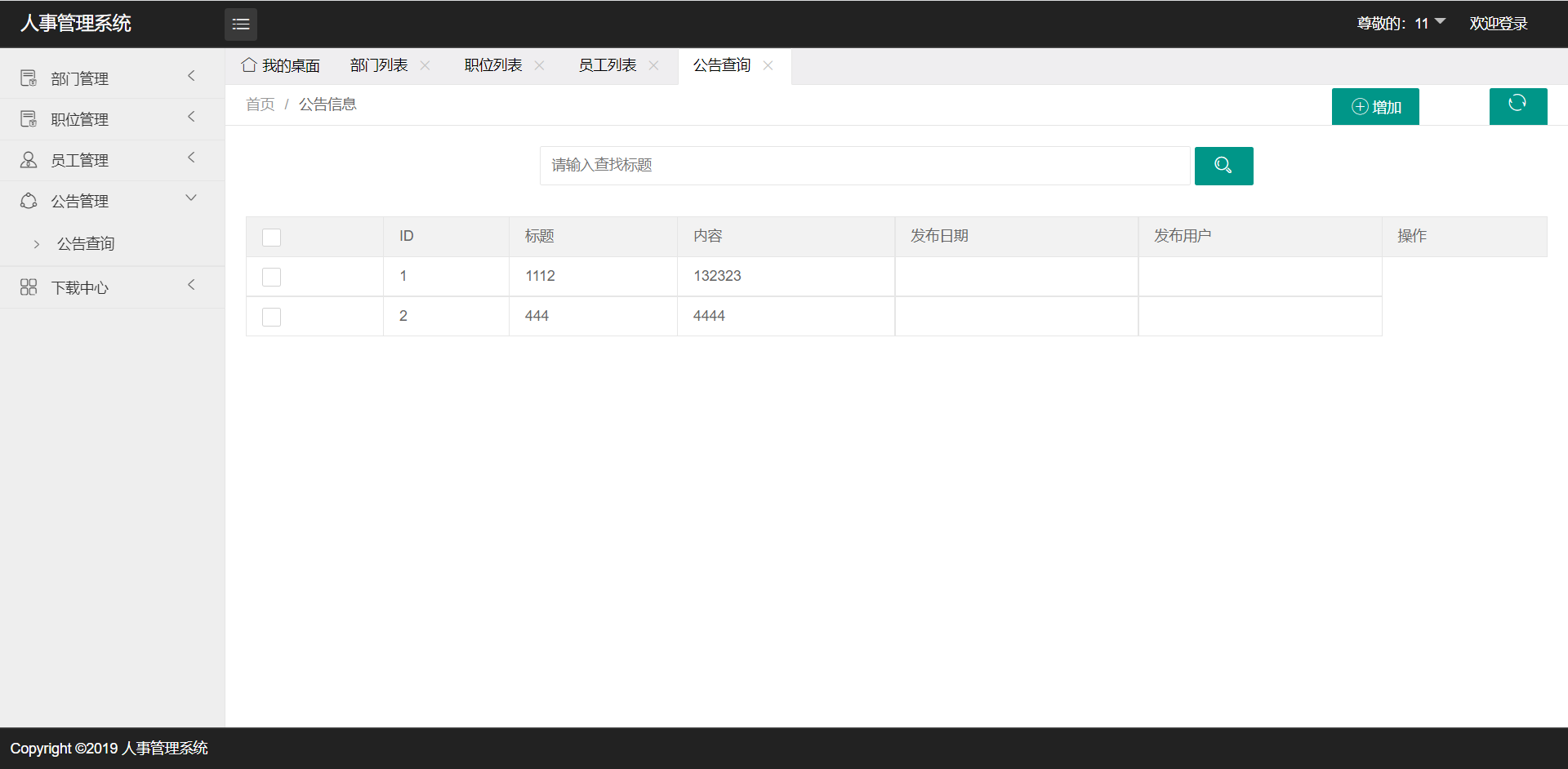This screenshot has height=769, width=1568.
Task: Switch to the 职位列表 tab
Action: coord(492,65)
